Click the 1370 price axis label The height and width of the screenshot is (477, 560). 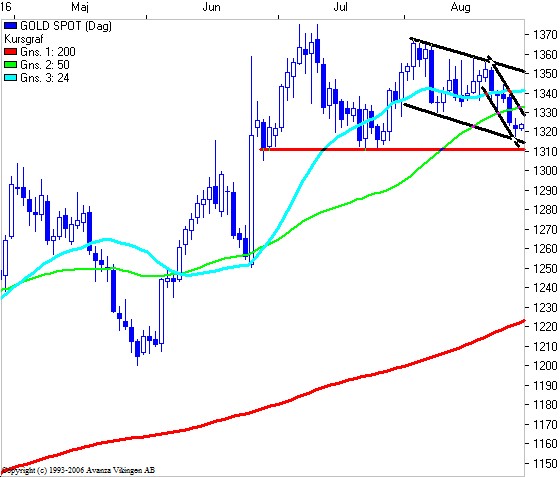pos(545,35)
